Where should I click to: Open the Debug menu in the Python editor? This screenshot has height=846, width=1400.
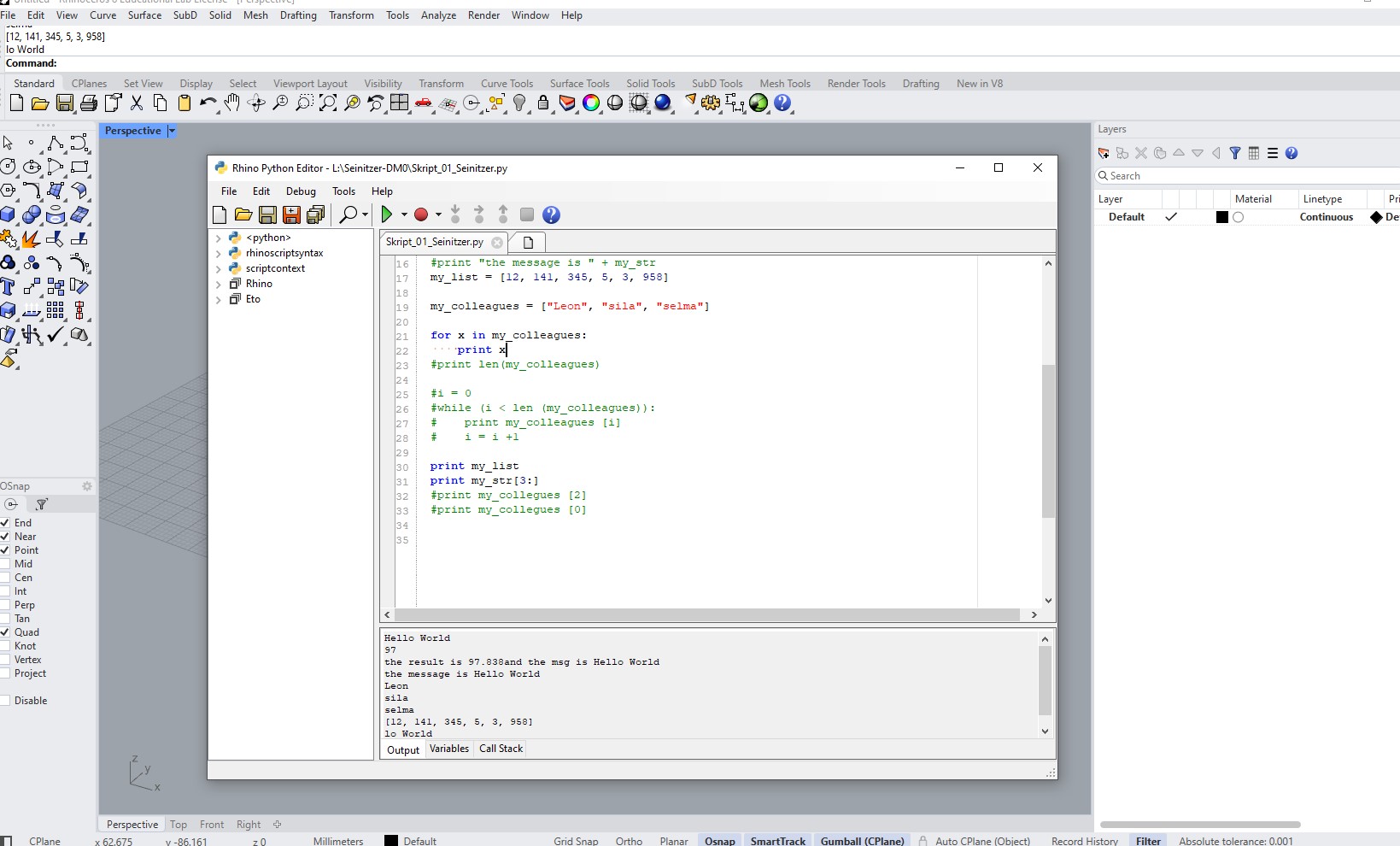(x=300, y=191)
